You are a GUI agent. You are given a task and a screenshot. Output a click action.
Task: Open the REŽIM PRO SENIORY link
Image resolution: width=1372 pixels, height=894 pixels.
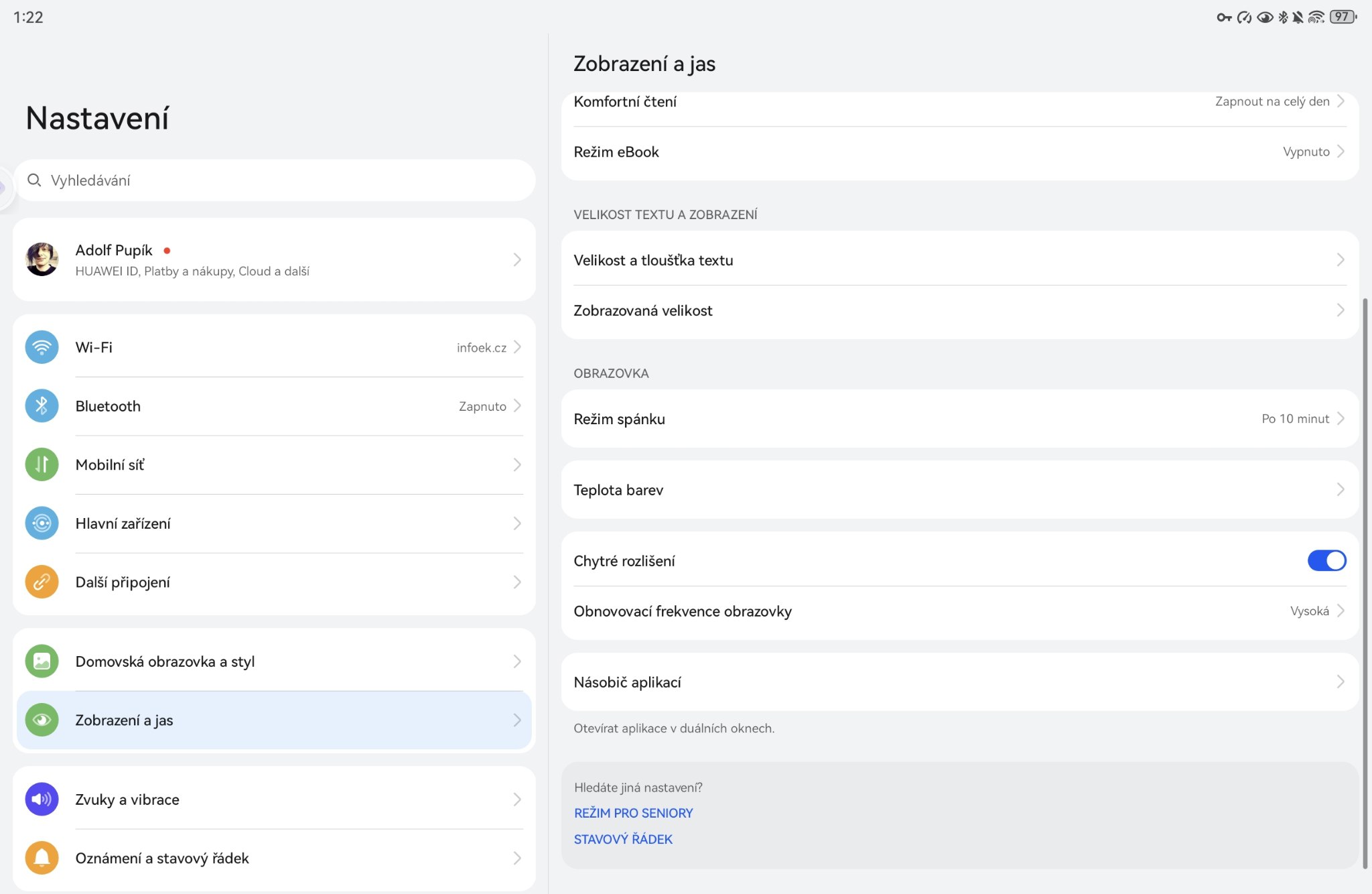coord(633,813)
